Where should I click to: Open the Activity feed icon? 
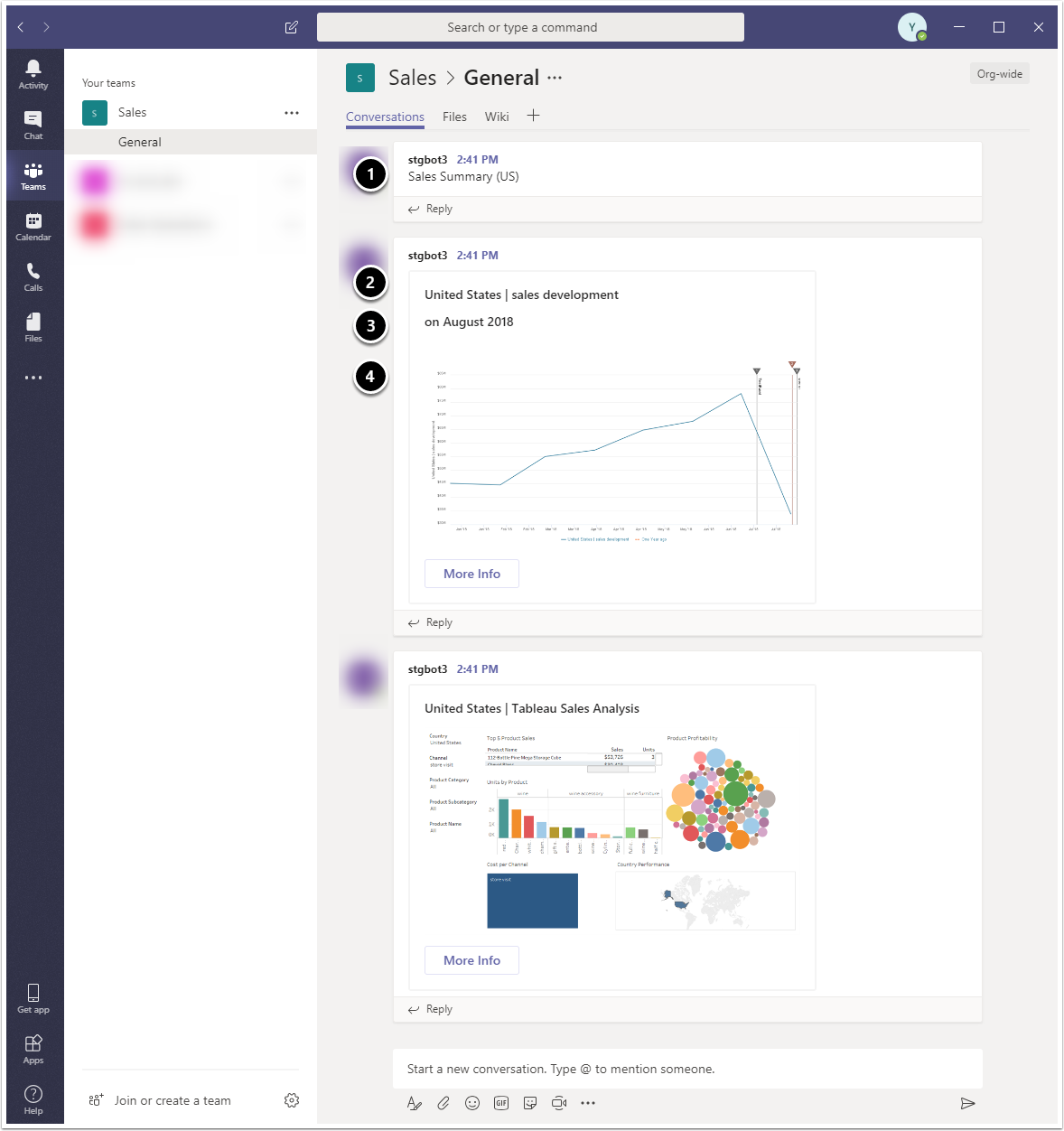(x=33, y=74)
